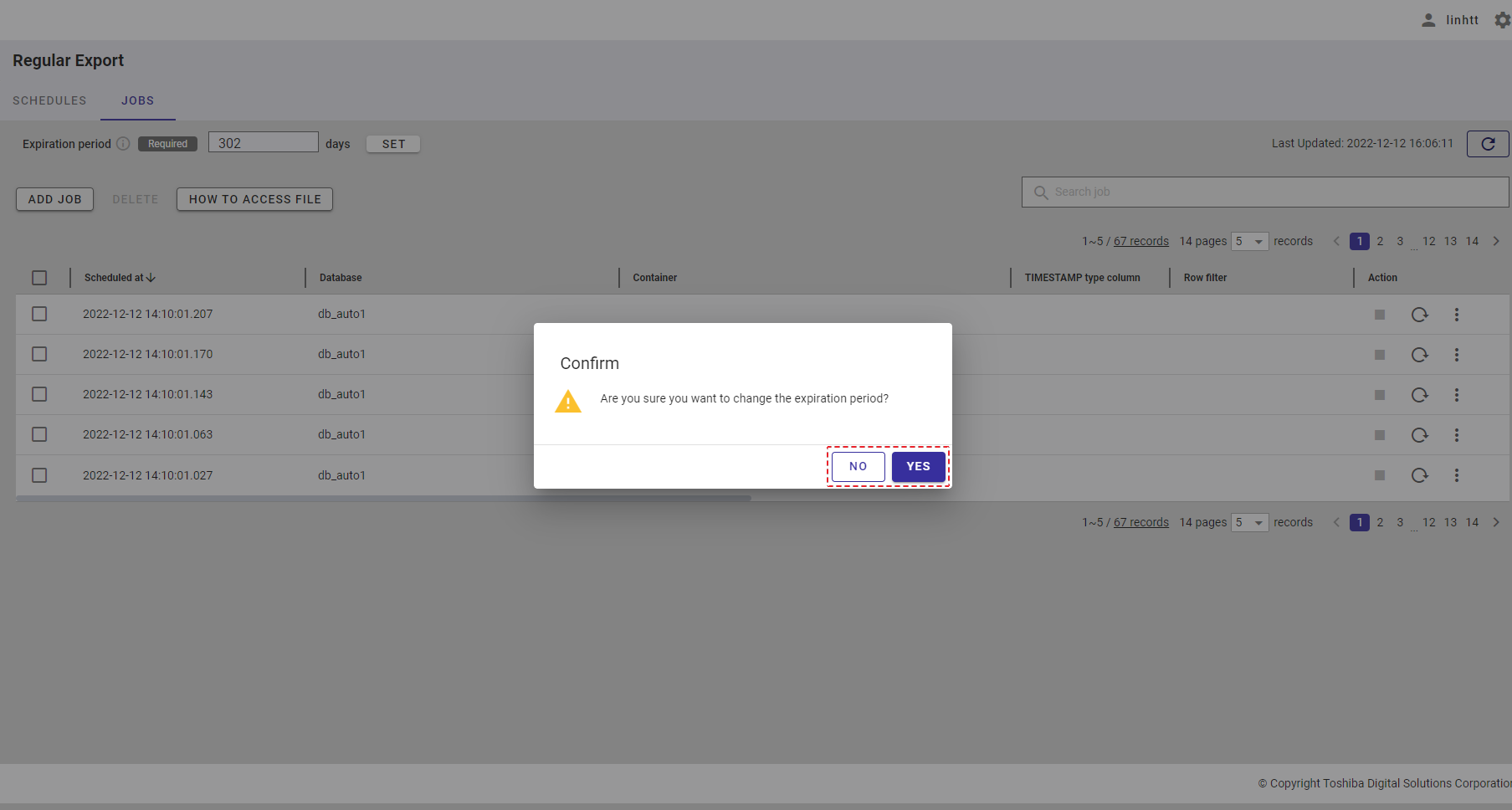Click rerun icon for 14:10:01.063 job

coord(1419,435)
